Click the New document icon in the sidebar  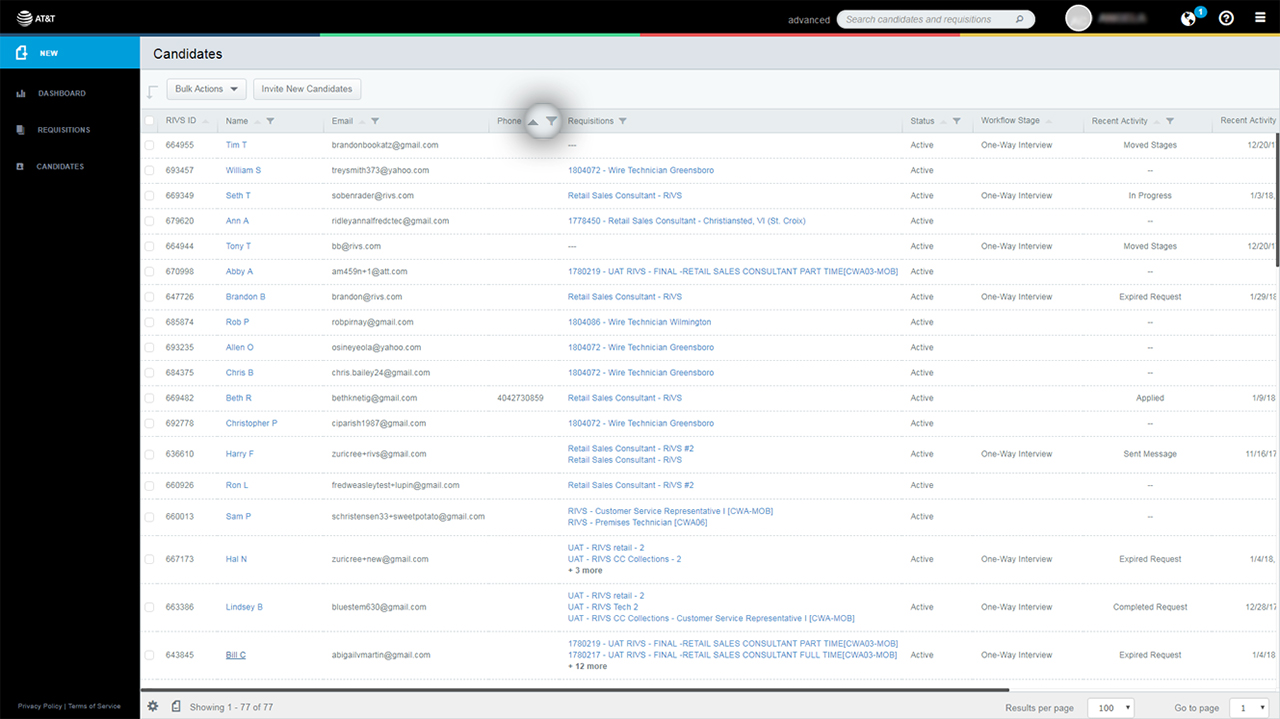[x=20, y=53]
